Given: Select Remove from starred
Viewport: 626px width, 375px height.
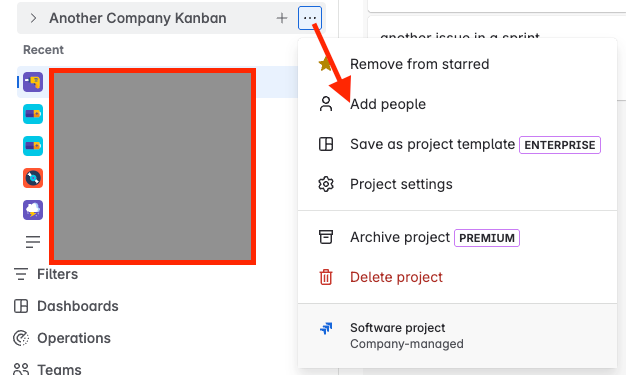Looking at the screenshot, I should click(x=419, y=64).
